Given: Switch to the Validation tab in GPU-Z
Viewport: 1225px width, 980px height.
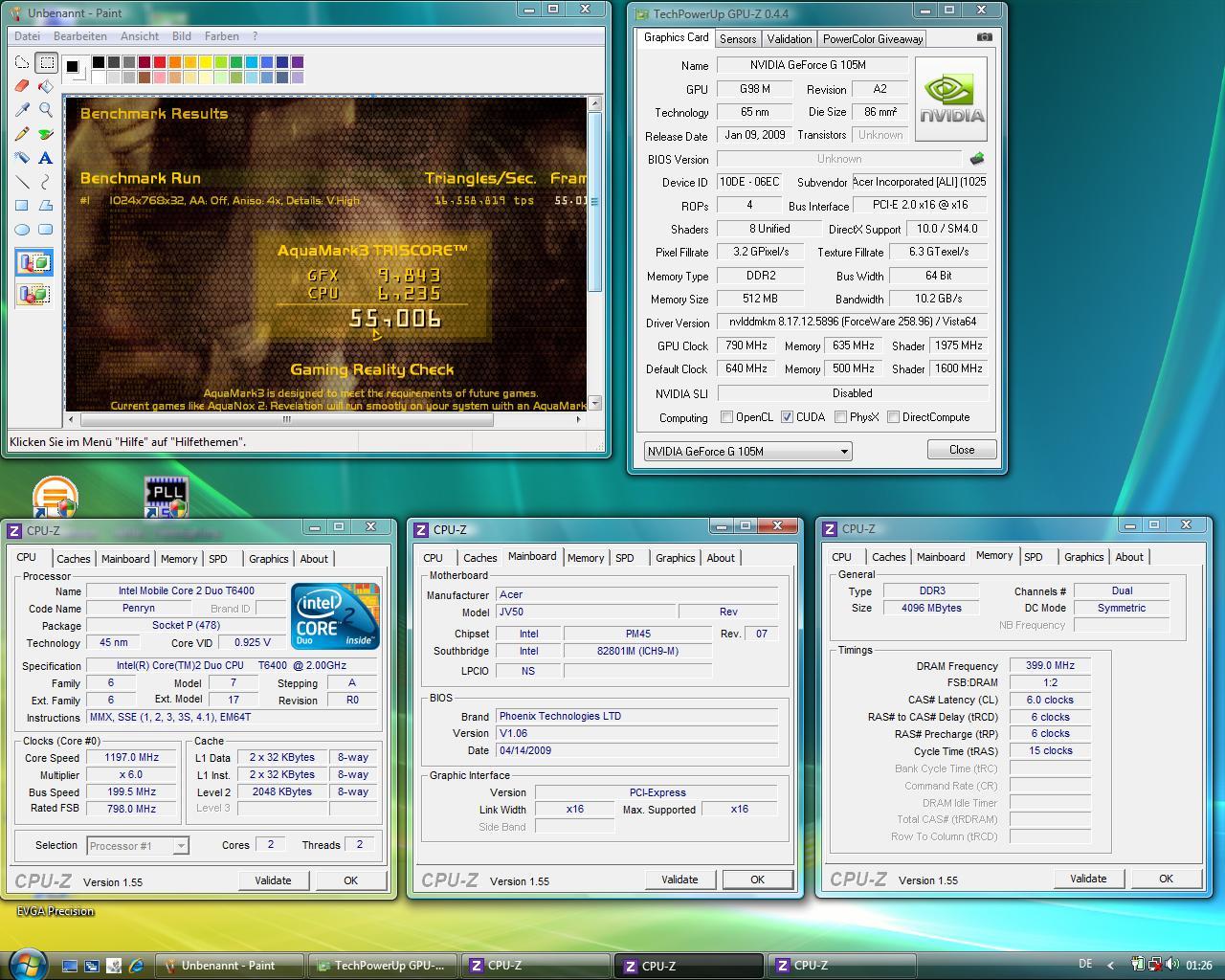Looking at the screenshot, I should (790, 39).
